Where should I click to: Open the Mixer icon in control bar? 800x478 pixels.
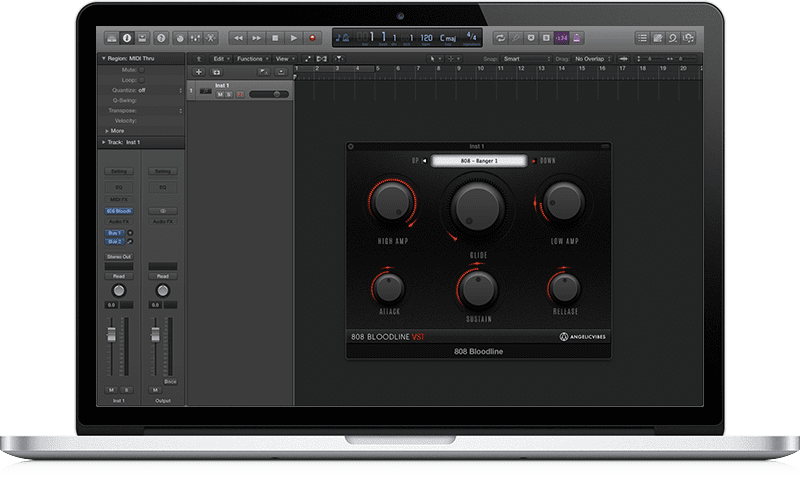195,38
